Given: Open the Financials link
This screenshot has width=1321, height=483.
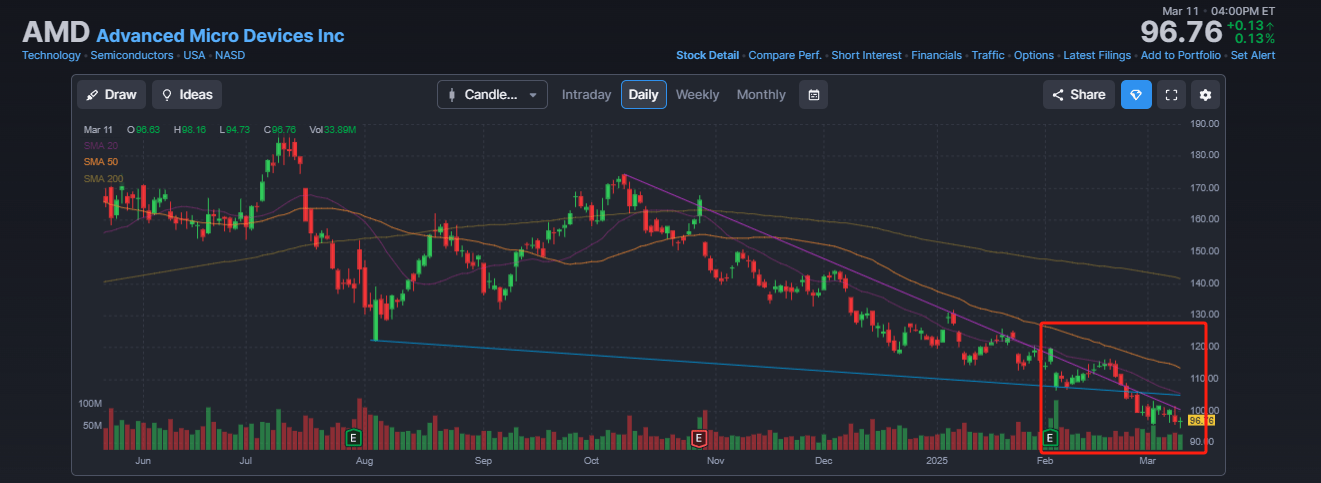Looking at the screenshot, I should [936, 56].
